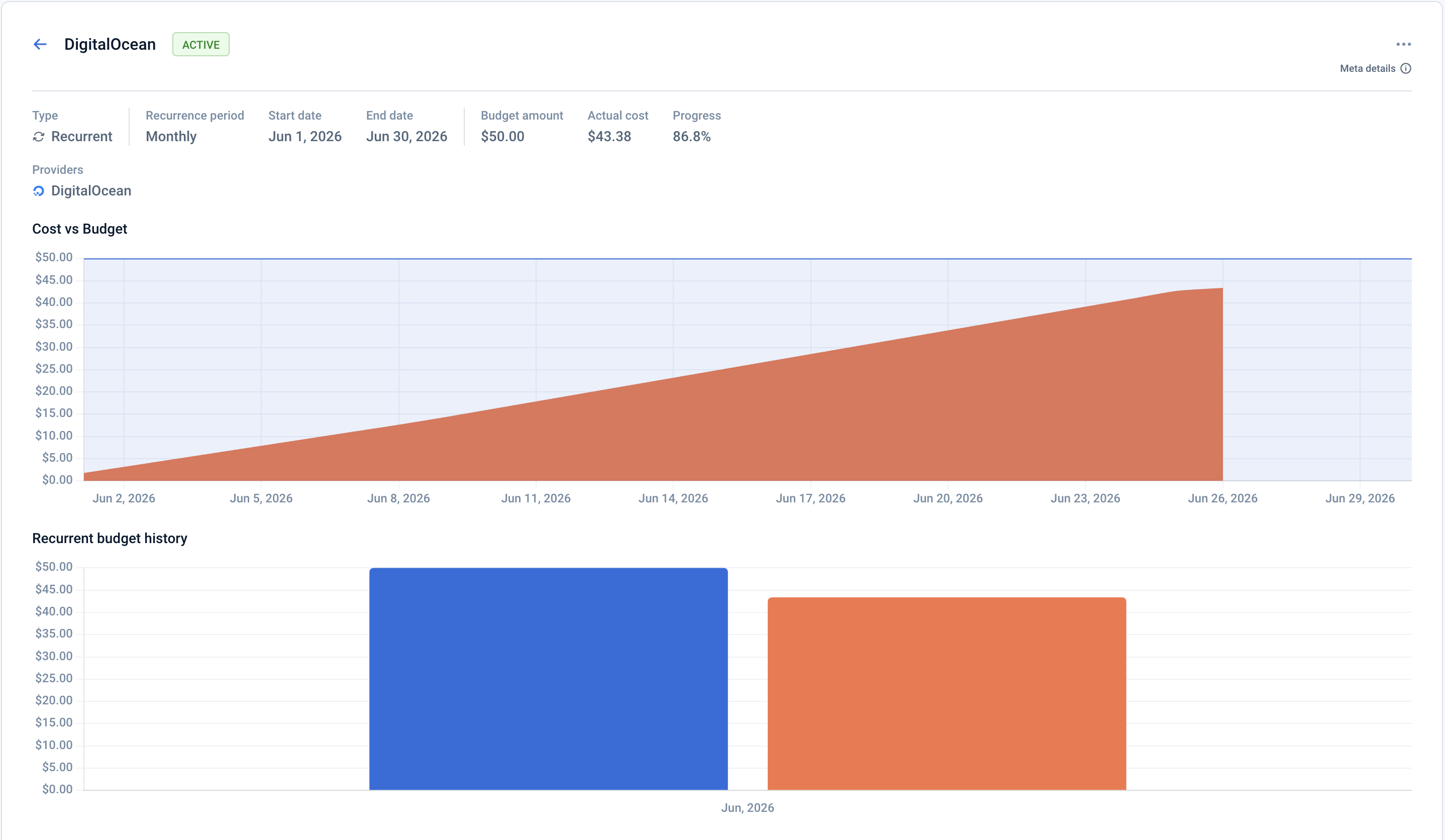Select the DigitalOcean provider name

pyautogui.click(x=91, y=191)
